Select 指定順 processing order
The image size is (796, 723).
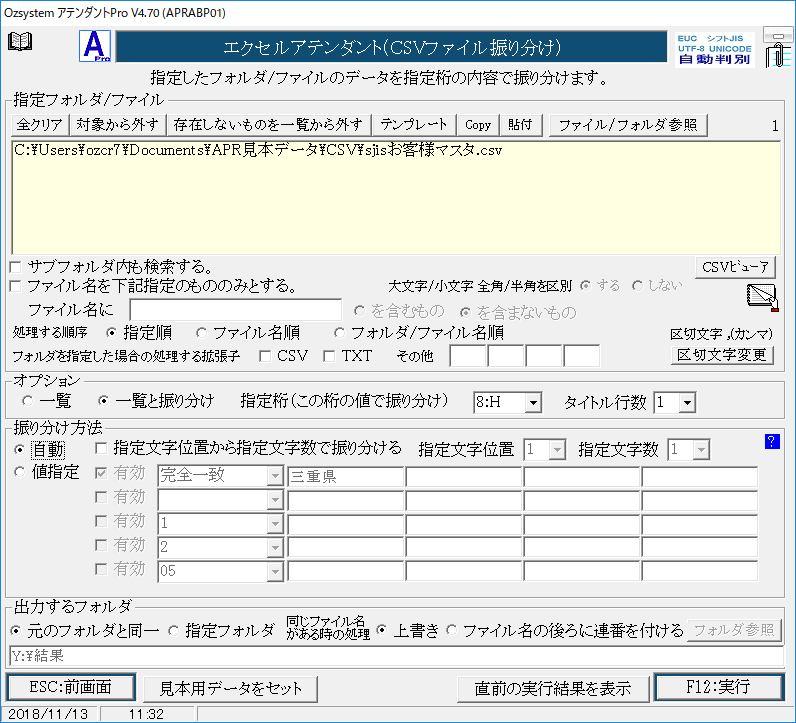click(111, 333)
